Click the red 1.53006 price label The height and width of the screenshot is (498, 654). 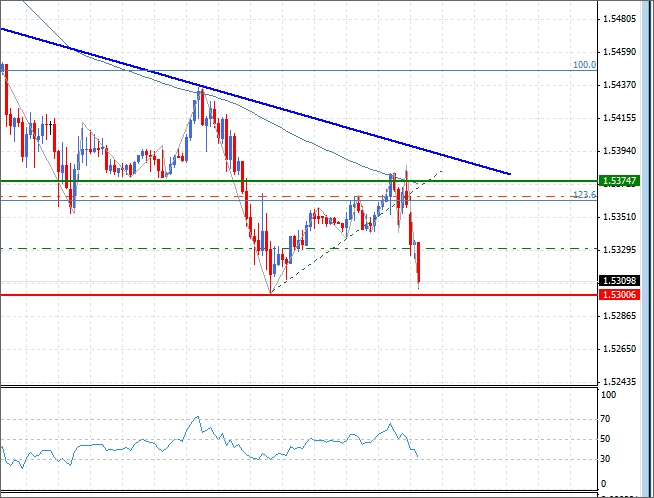[x=616, y=295]
